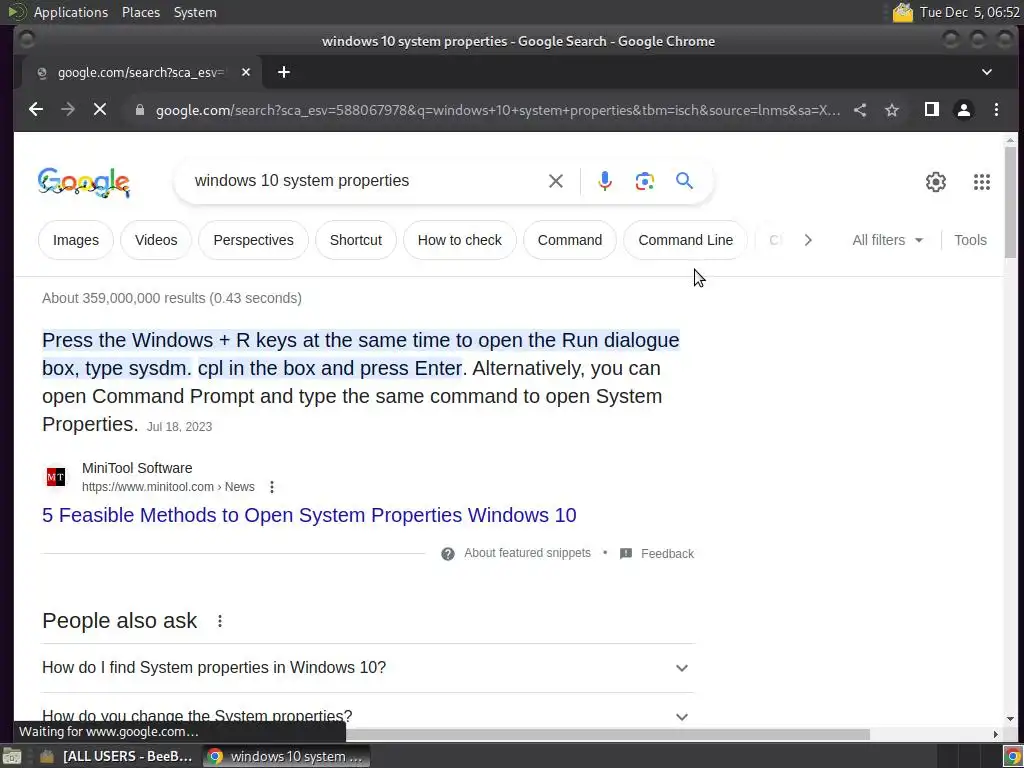Click the blue search magnifier button

pos(684,180)
